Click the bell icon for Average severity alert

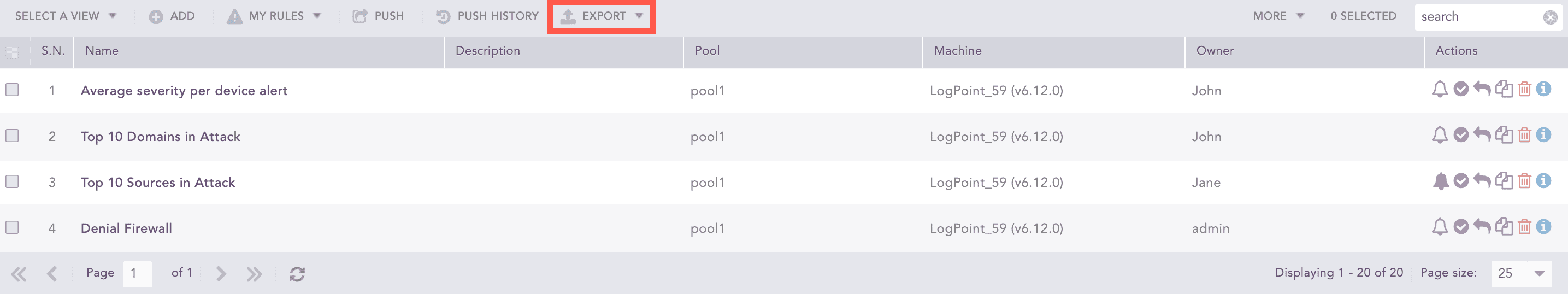(x=1440, y=90)
